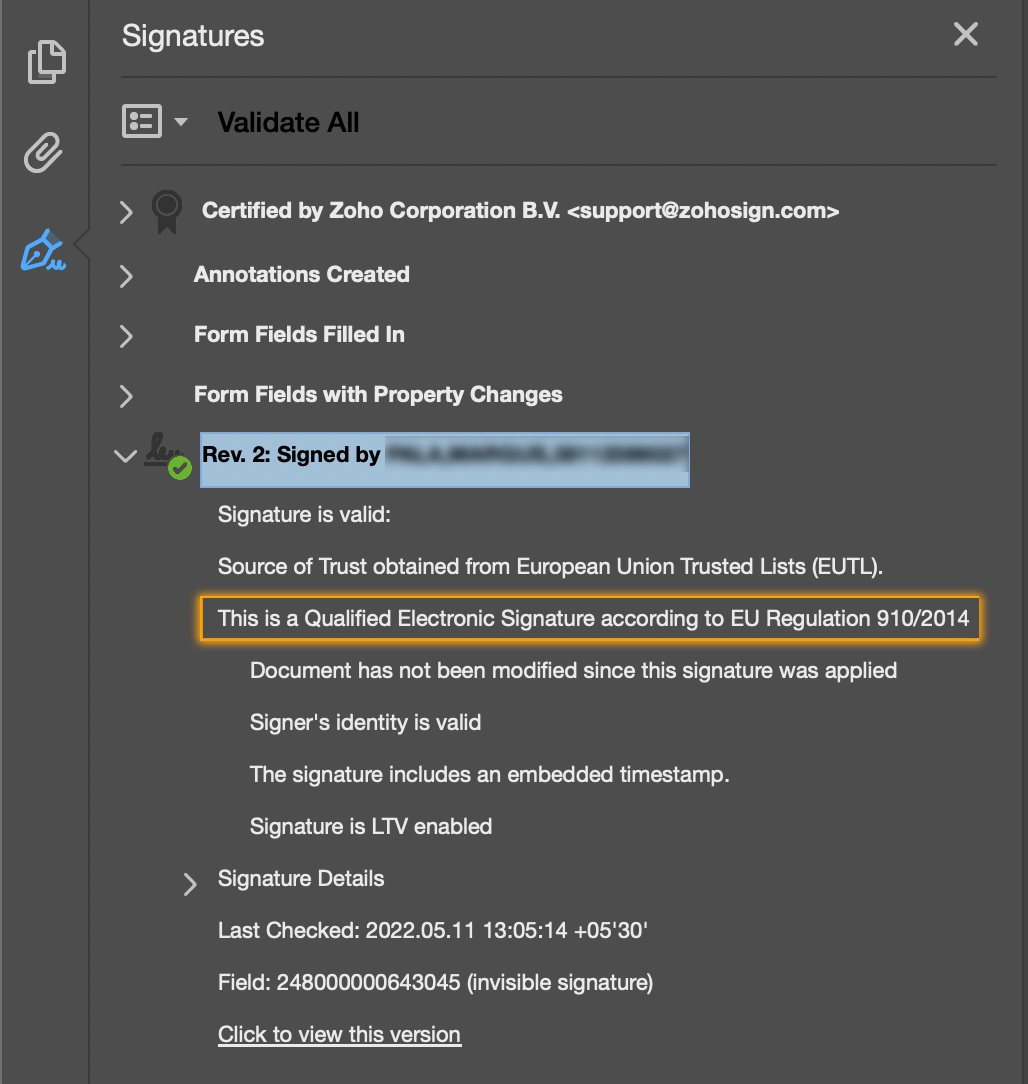Expand Form Fields with Property Changes

coord(126,395)
